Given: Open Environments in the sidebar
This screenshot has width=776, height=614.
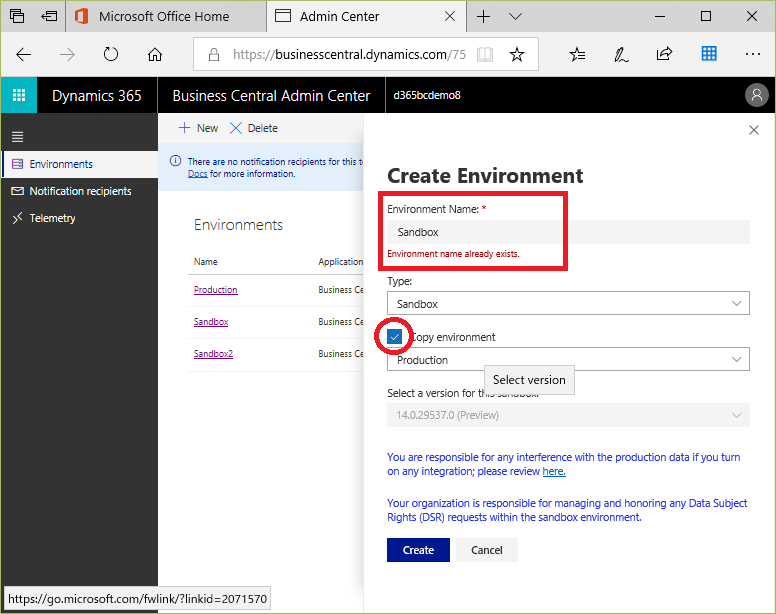Looking at the screenshot, I should pos(80,164).
